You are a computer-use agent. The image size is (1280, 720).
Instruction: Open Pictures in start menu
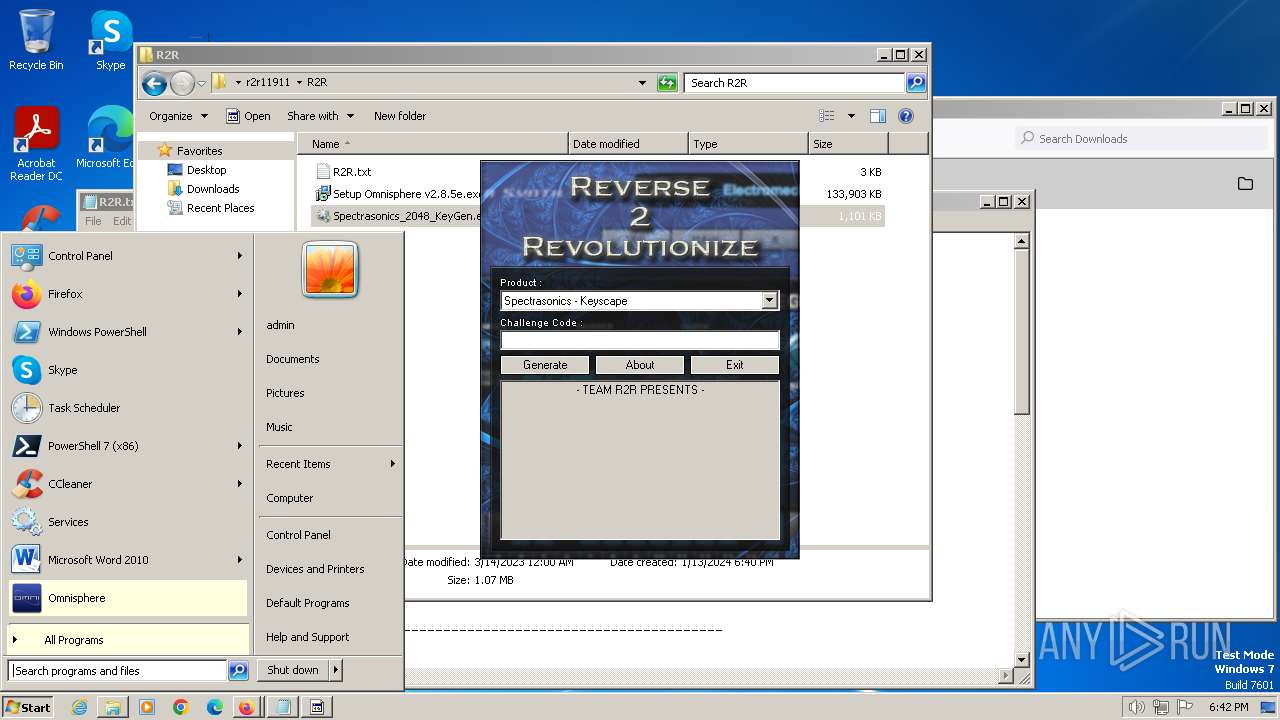tap(285, 393)
